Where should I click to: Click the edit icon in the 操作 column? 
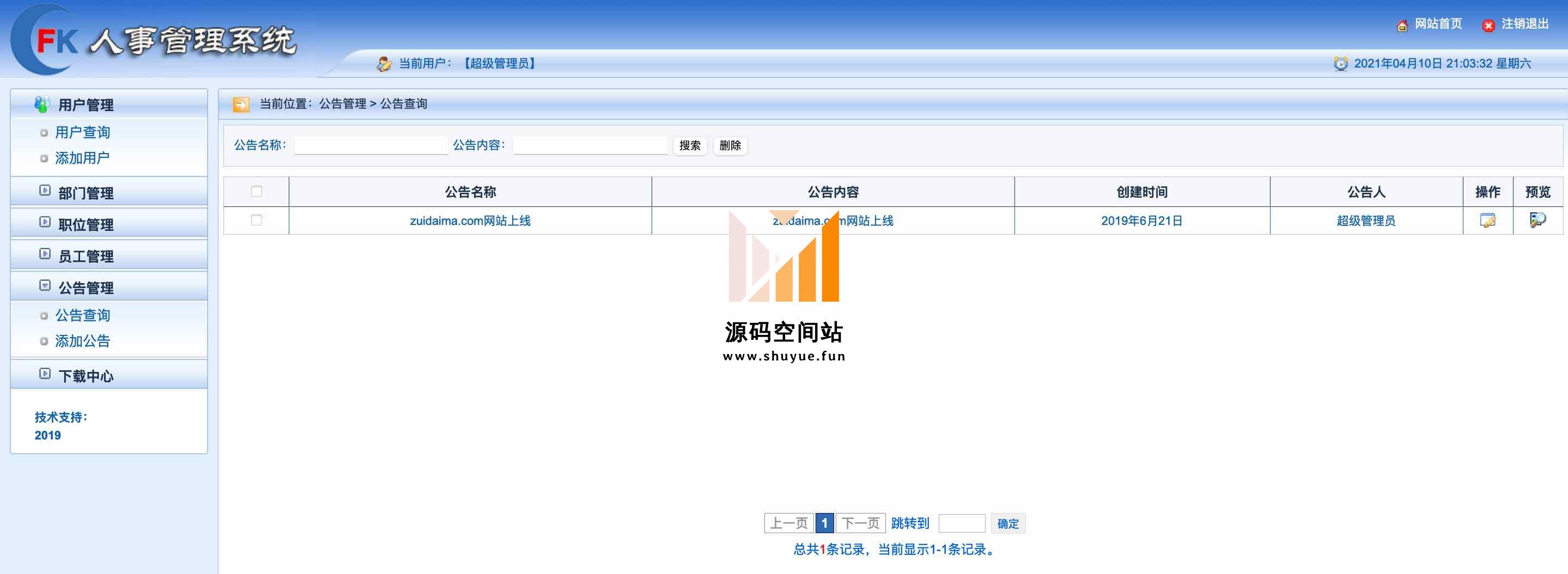point(1487,221)
